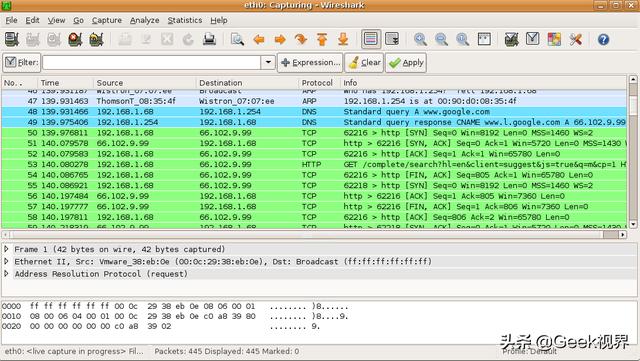
Task: Open the coloring rules editor icon
Action: [x=554, y=40]
